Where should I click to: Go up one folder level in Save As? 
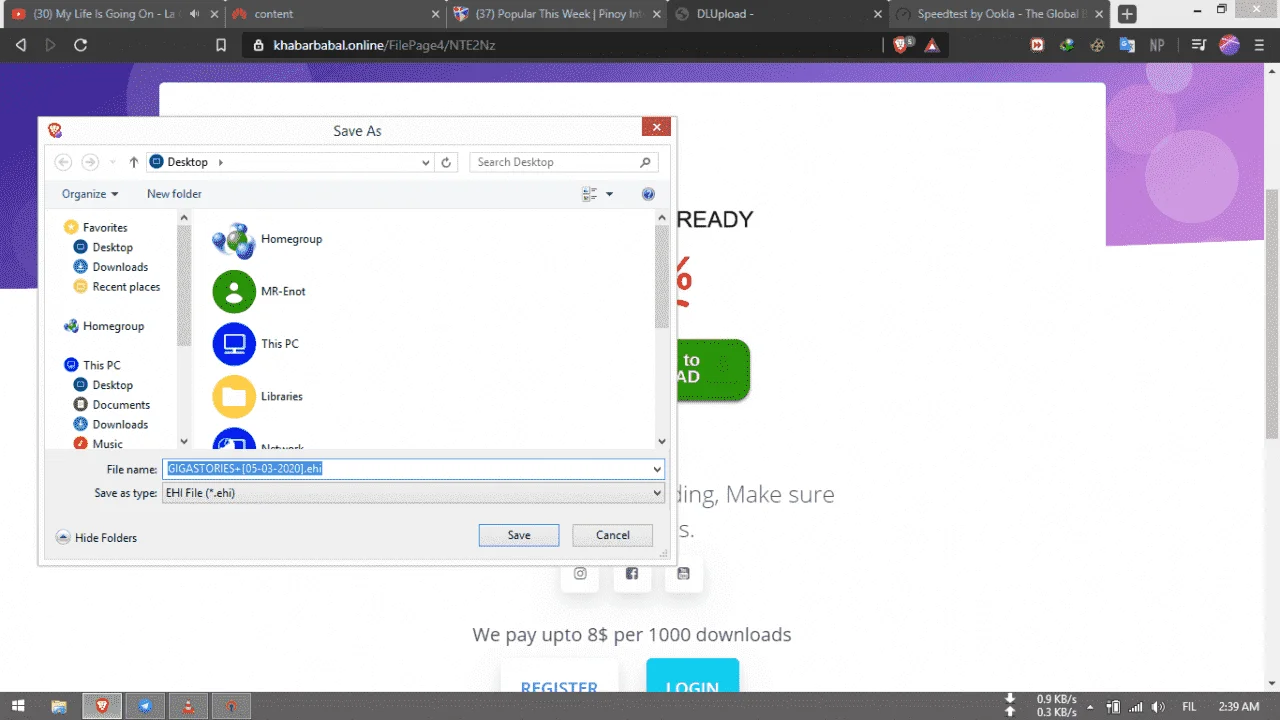[134, 162]
